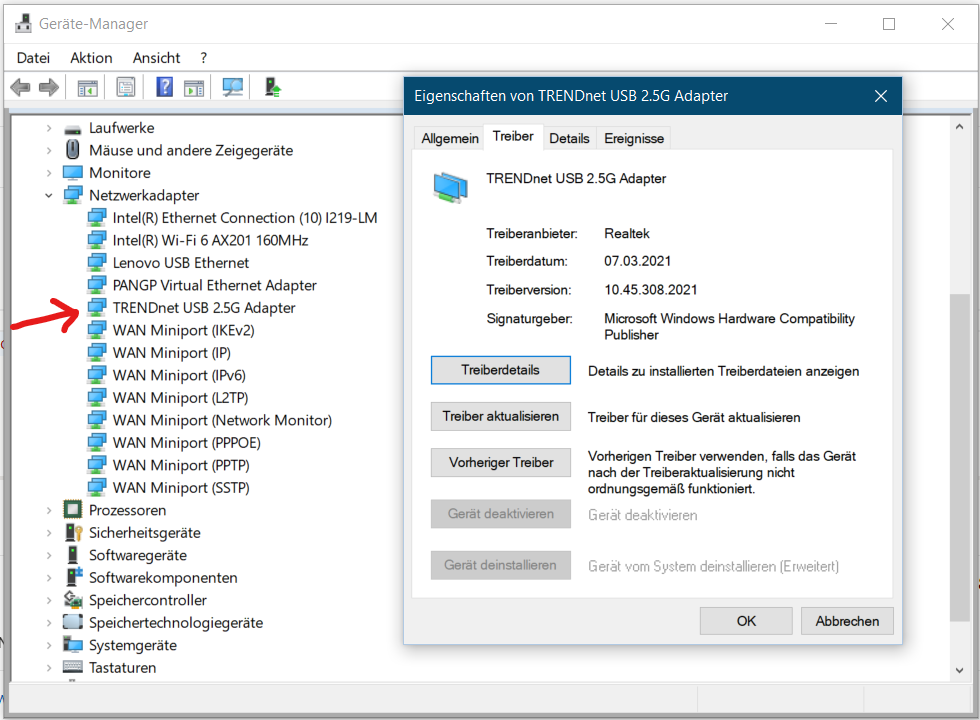The image size is (980, 720).
Task: Select WAN Miniport (IPv6) entry
Action: click(179, 376)
